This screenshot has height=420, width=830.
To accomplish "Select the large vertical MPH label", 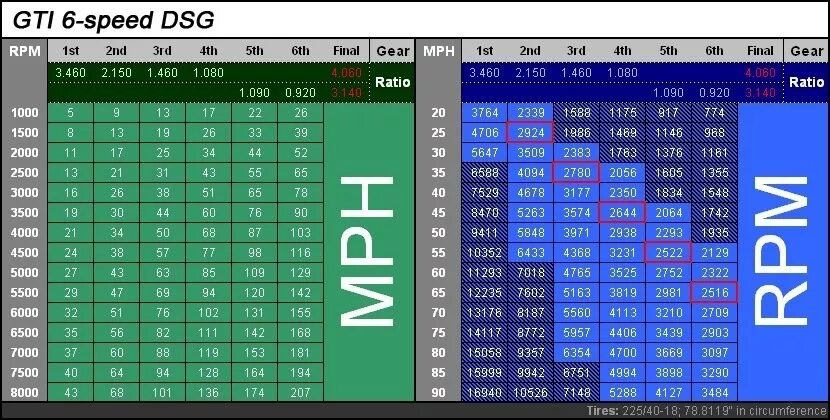I will 366,252.
